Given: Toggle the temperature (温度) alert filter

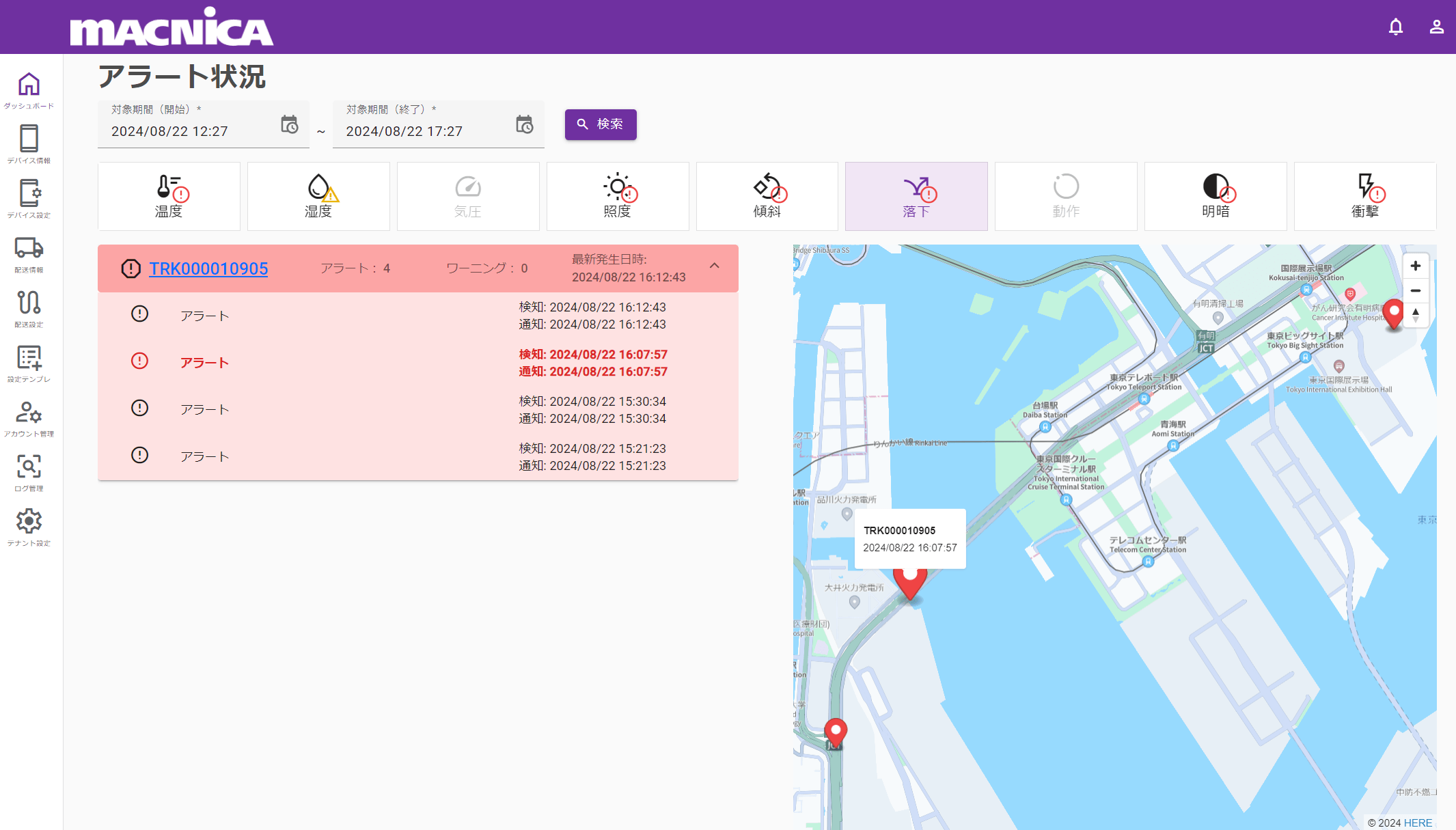Looking at the screenshot, I should [x=169, y=197].
